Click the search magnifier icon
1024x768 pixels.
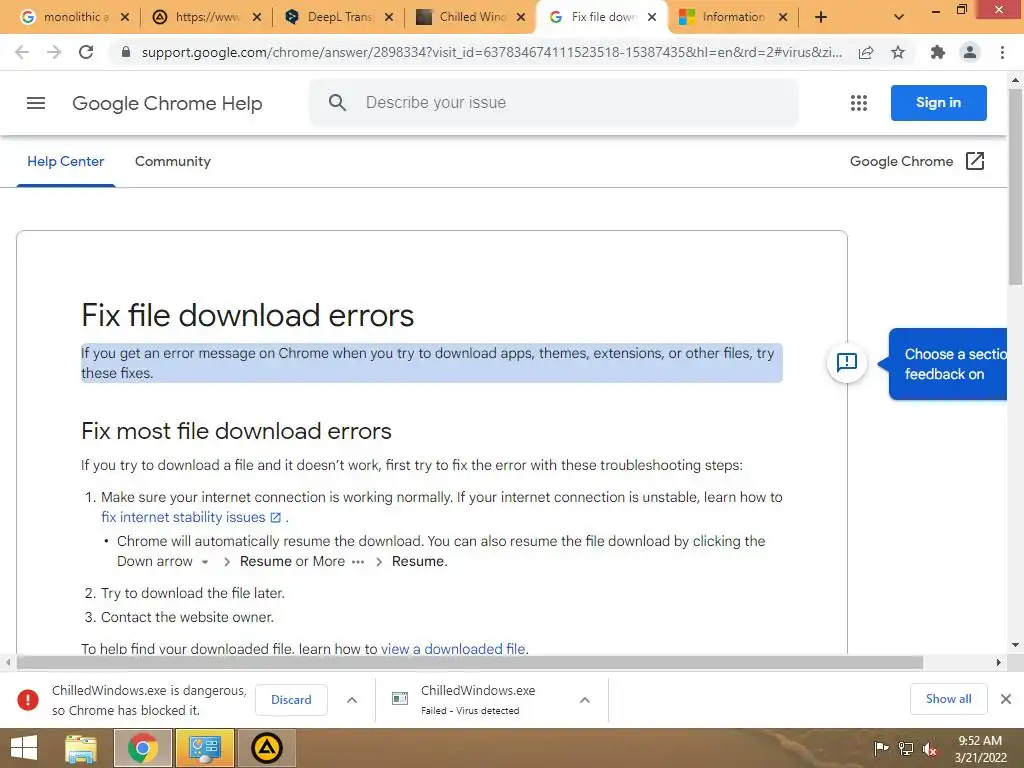(337, 103)
